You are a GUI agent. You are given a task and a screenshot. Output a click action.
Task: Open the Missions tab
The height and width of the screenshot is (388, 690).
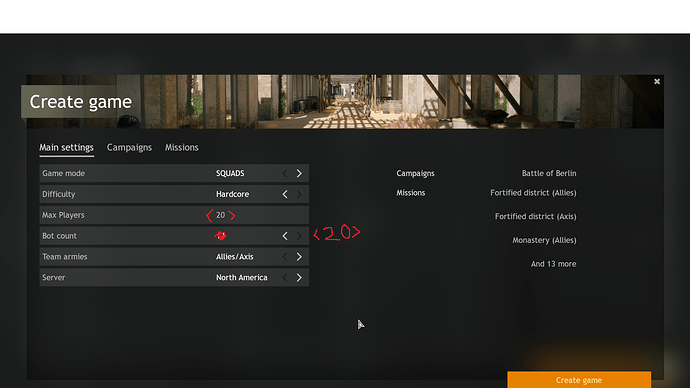182,147
